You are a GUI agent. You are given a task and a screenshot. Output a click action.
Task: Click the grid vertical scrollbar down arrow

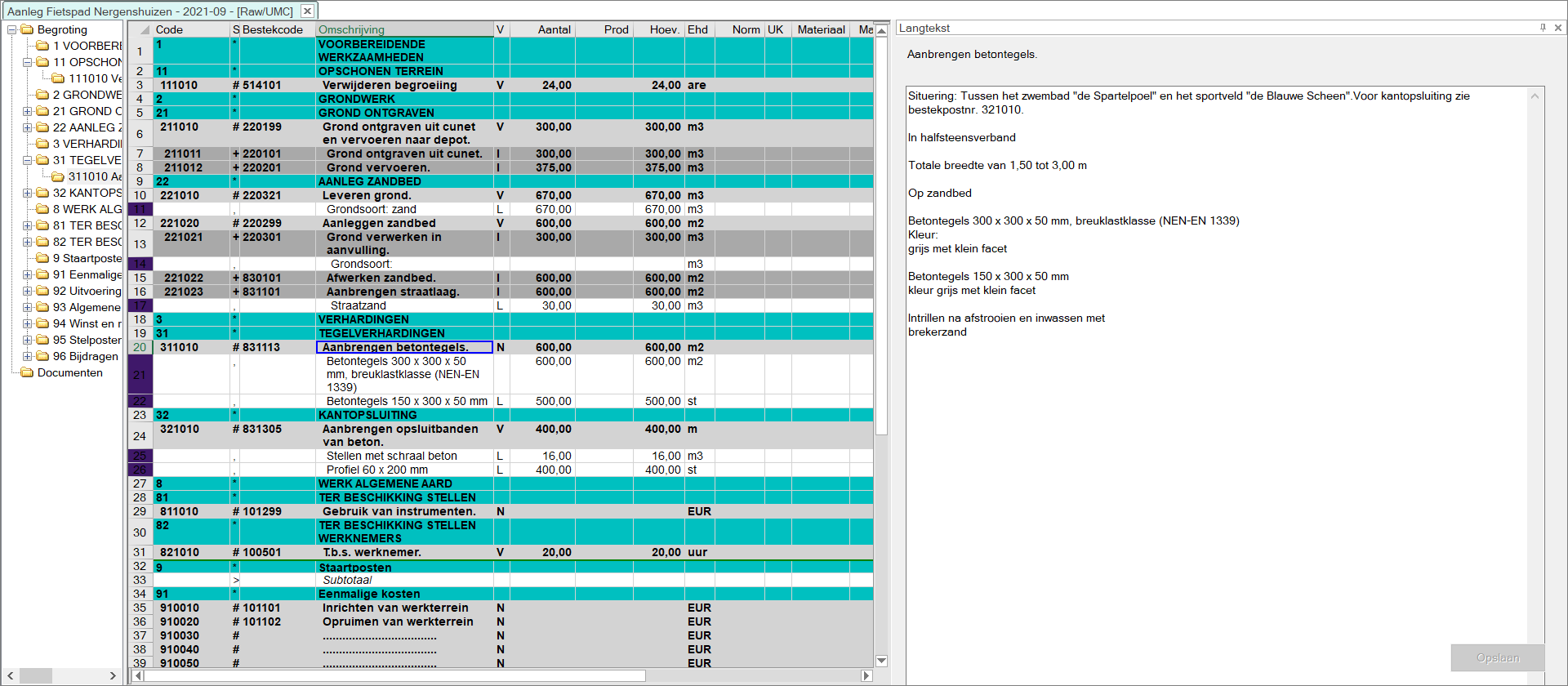pyautogui.click(x=882, y=661)
